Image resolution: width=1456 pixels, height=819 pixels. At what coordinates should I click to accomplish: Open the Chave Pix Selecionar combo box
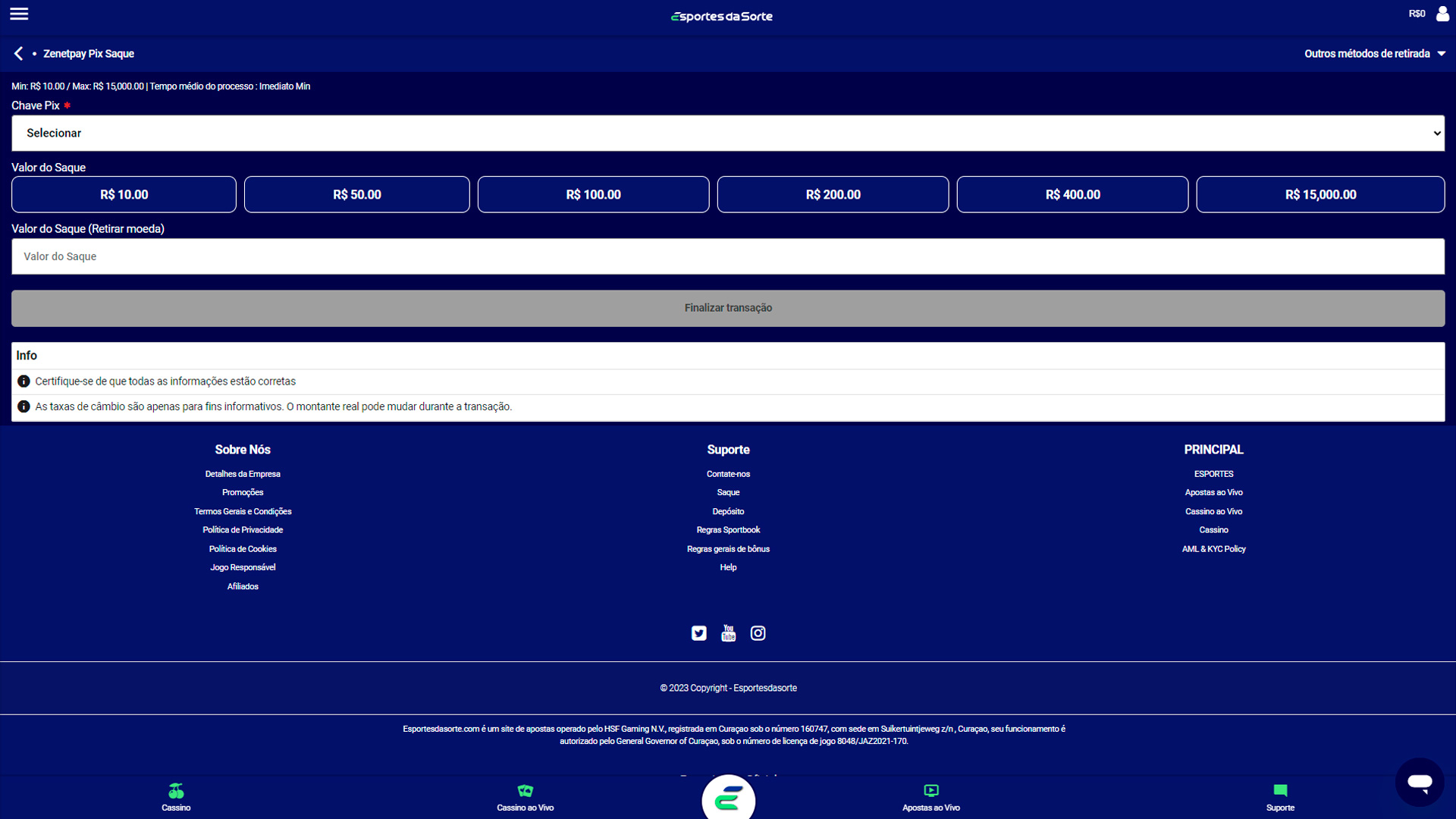728,133
